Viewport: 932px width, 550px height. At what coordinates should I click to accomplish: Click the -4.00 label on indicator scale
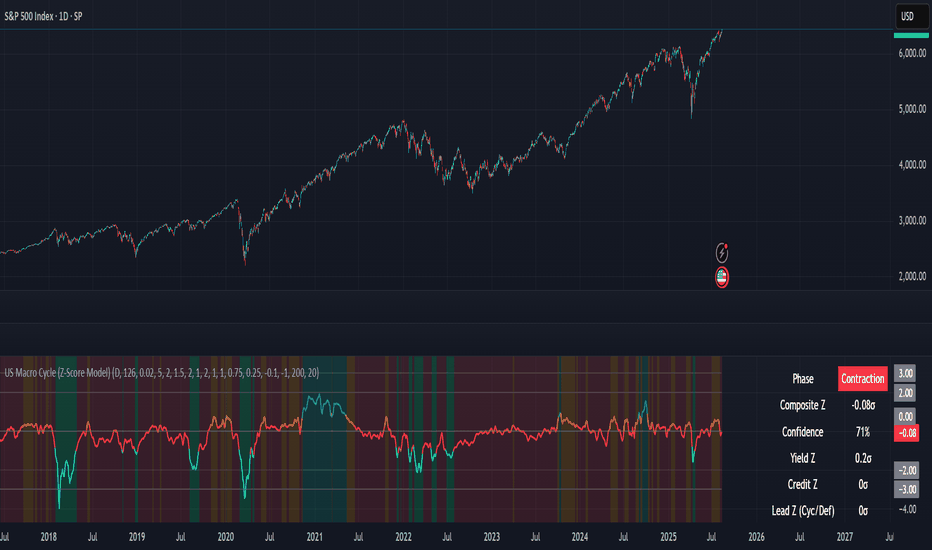[x=907, y=509]
